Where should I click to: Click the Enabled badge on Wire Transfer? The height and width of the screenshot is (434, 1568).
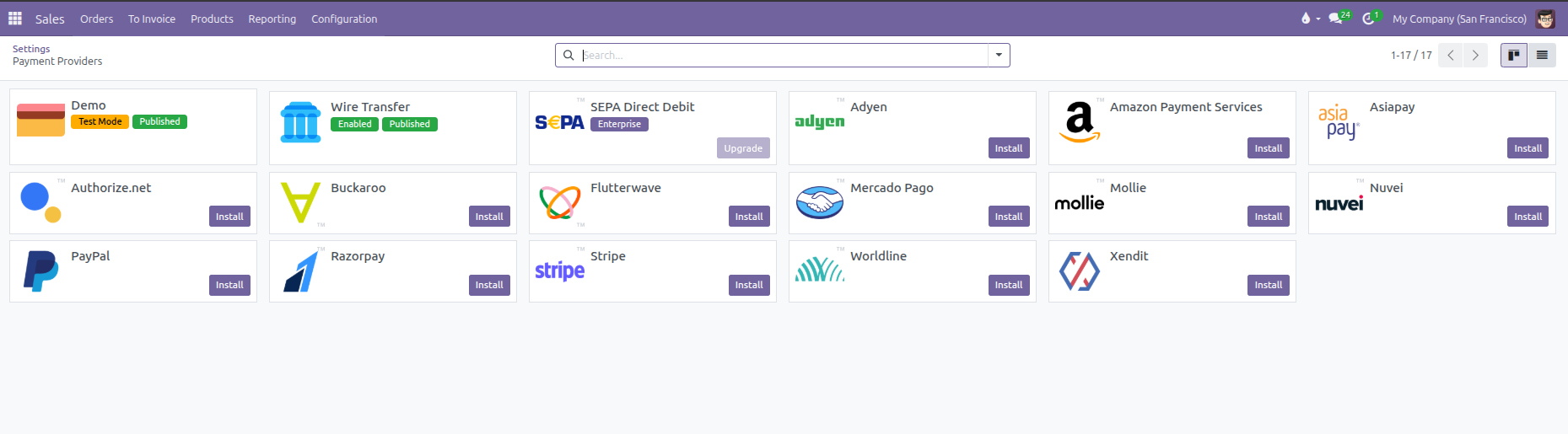point(355,124)
